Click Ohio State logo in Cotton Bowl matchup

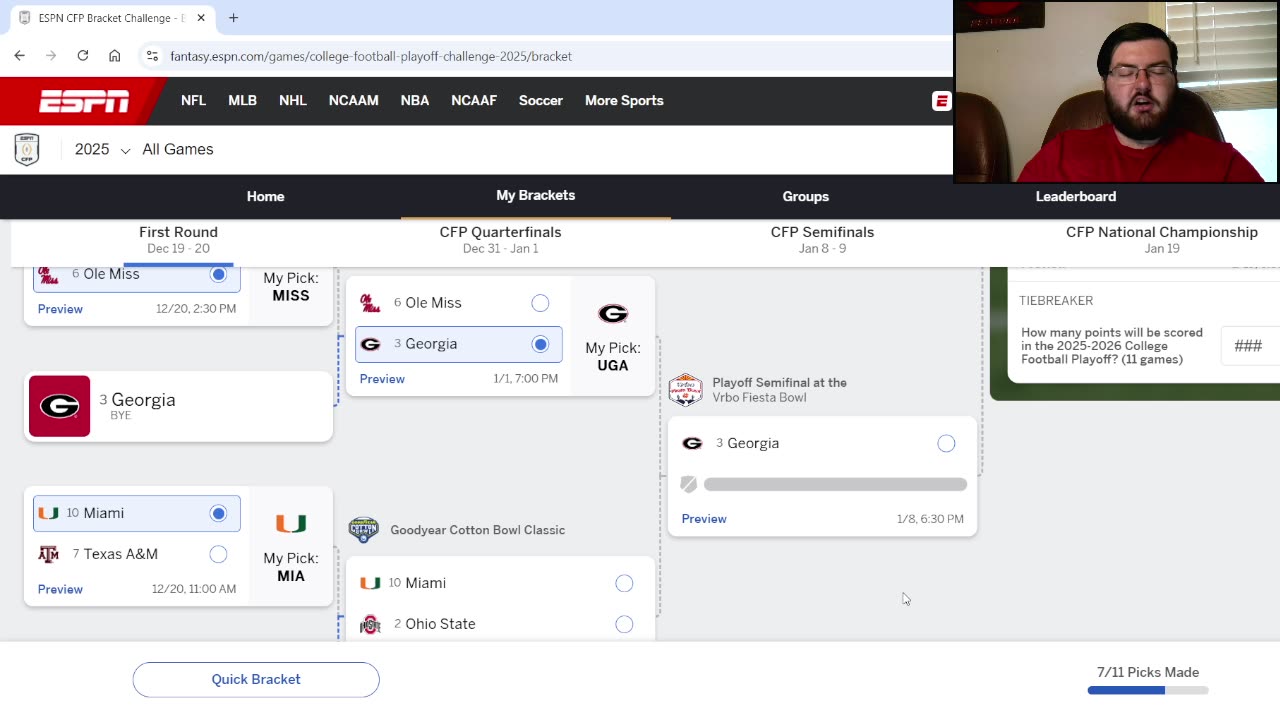370,624
